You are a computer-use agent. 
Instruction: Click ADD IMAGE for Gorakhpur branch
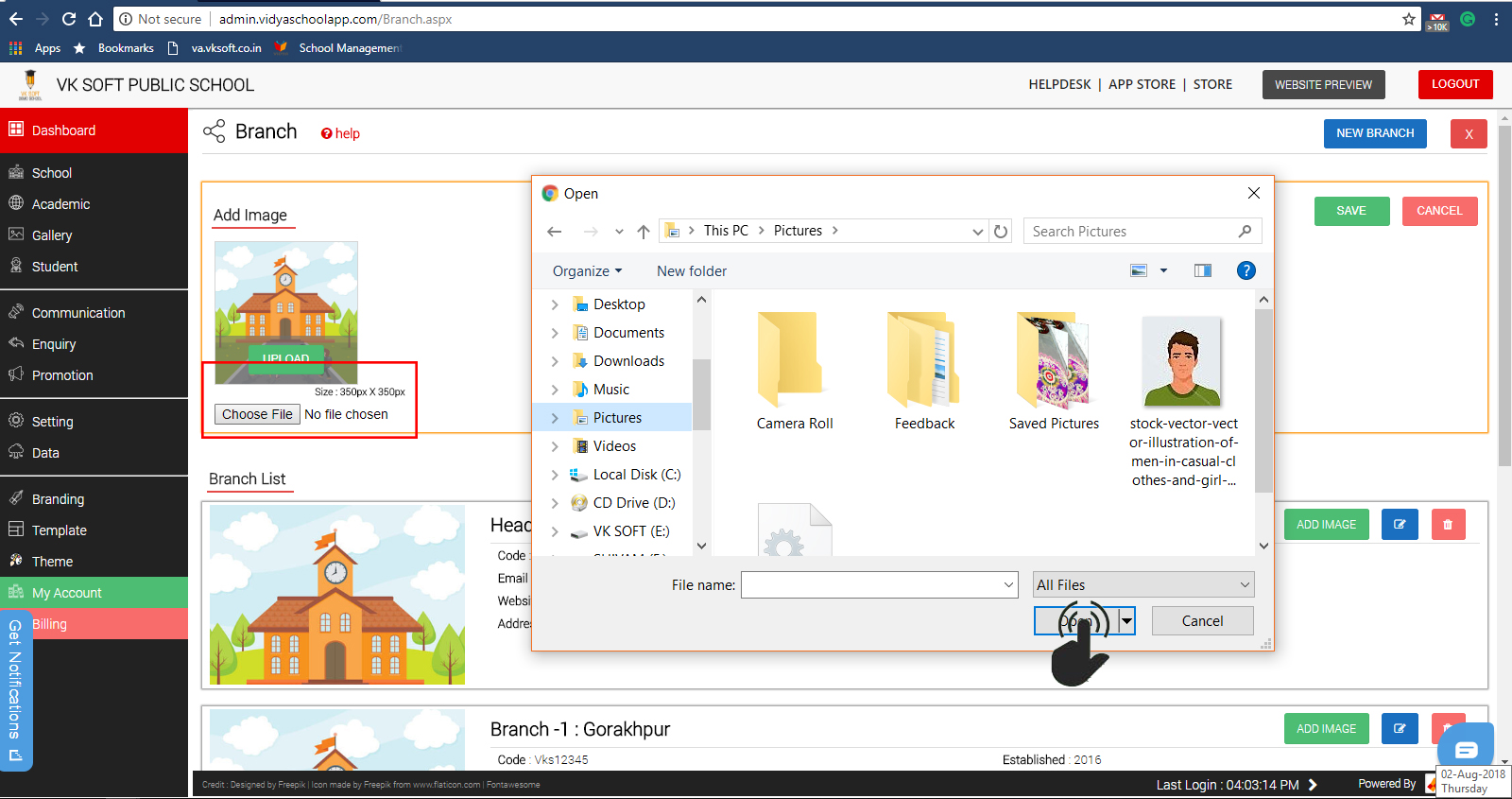click(1326, 729)
